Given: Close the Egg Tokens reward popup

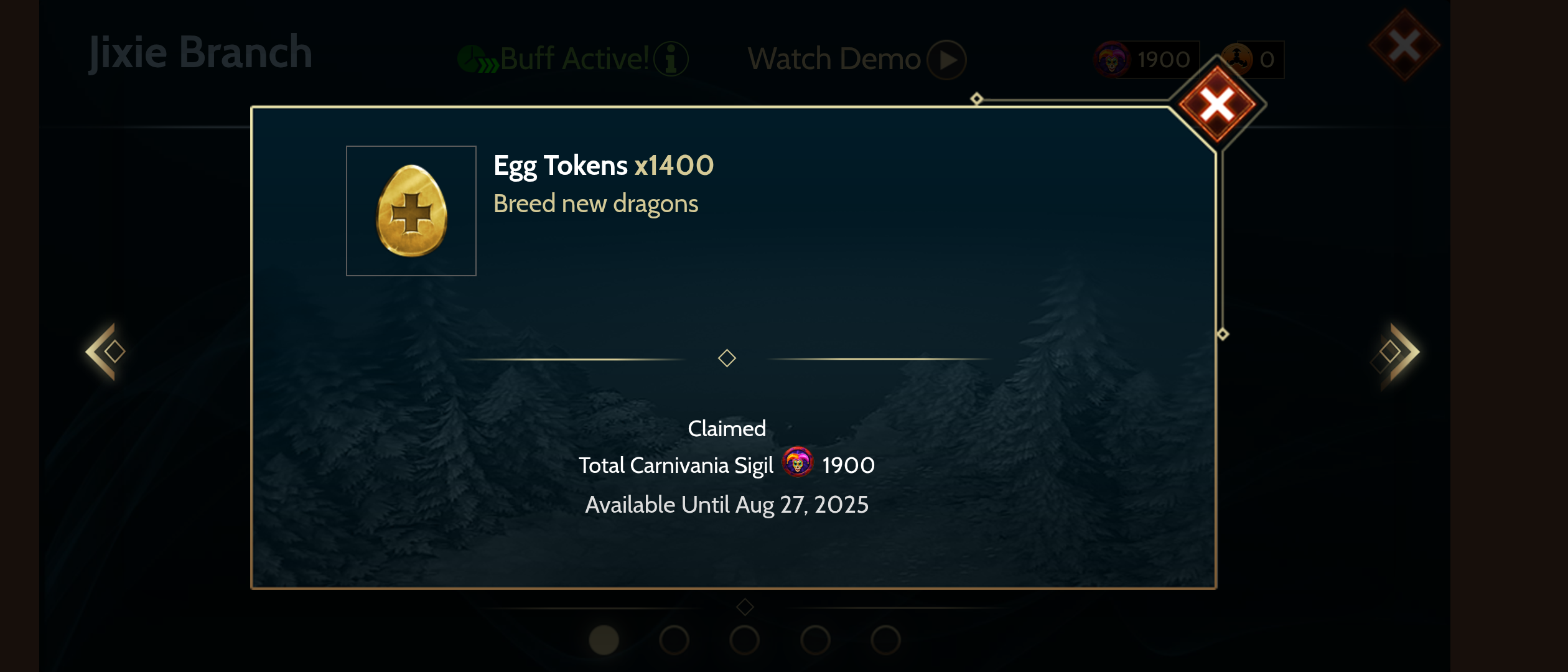Looking at the screenshot, I should point(1216,104).
